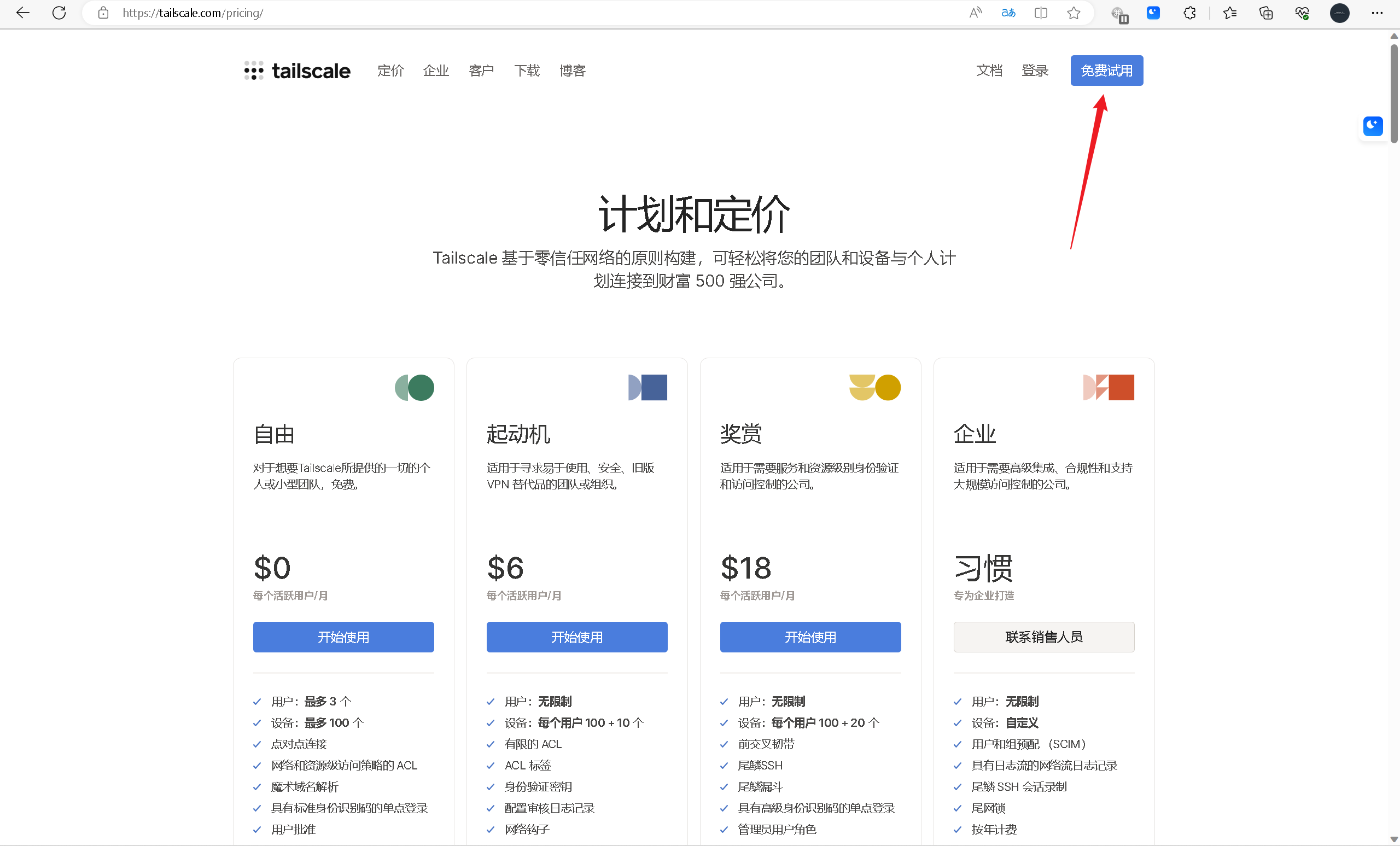Open the 企业 navigation item
1400x846 pixels.
(x=436, y=71)
